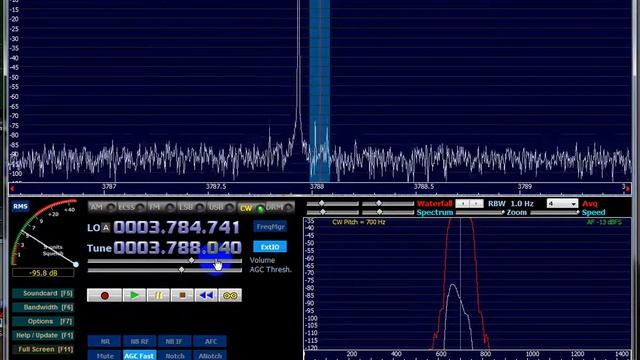Click the Zoom slider
Viewport: 640px width, 360px height.
tap(480, 212)
